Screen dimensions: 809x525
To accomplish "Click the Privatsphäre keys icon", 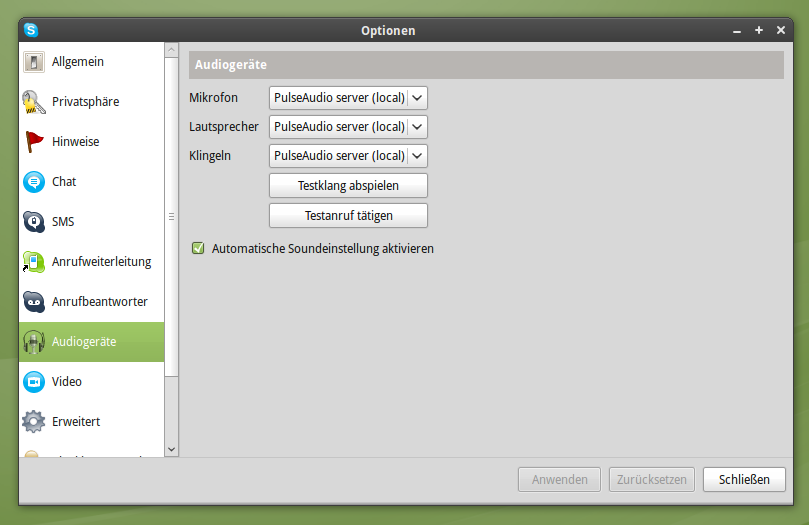I will pyautogui.click(x=34, y=102).
